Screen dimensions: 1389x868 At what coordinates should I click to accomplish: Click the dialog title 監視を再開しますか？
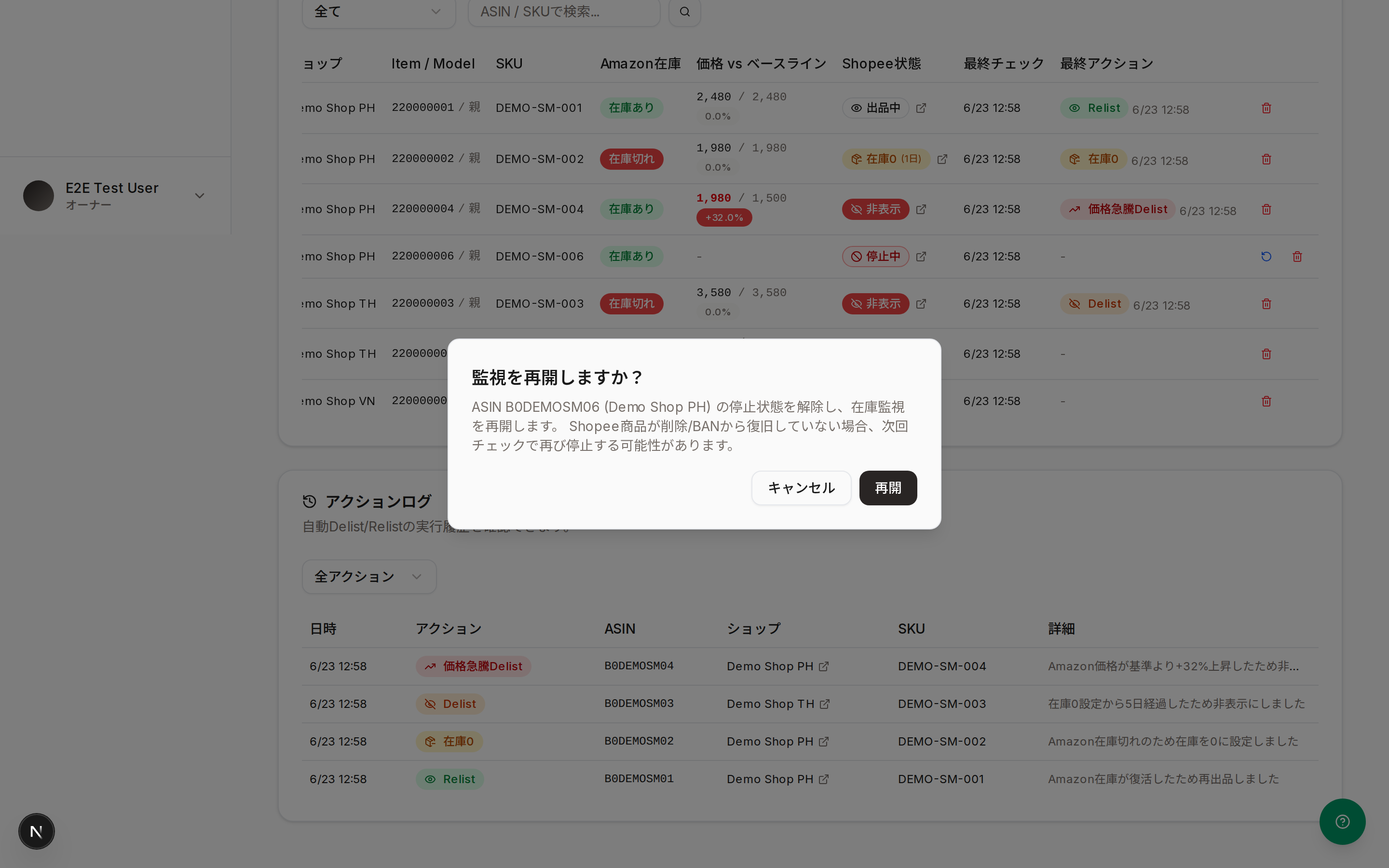(558, 378)
